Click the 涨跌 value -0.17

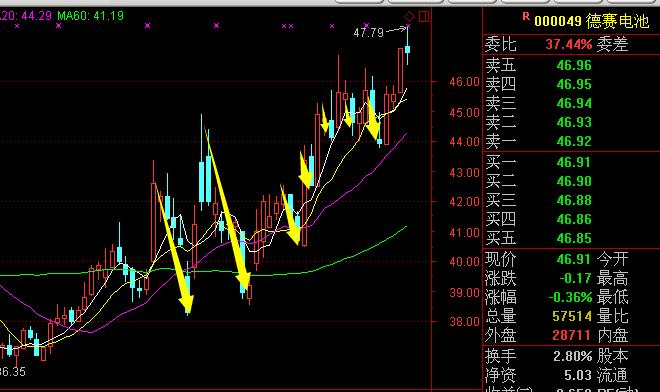[575, 278]
